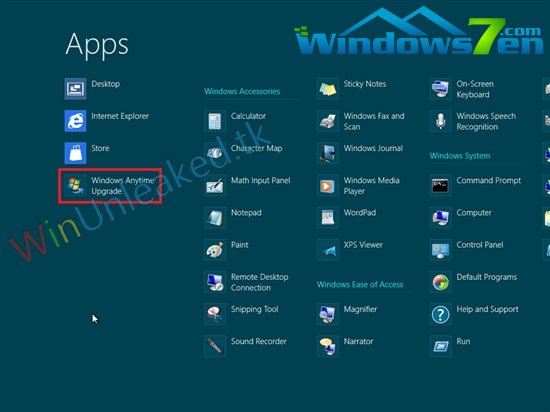
Task: Click the Windows System group heading
Action: (x=460, y=156)
